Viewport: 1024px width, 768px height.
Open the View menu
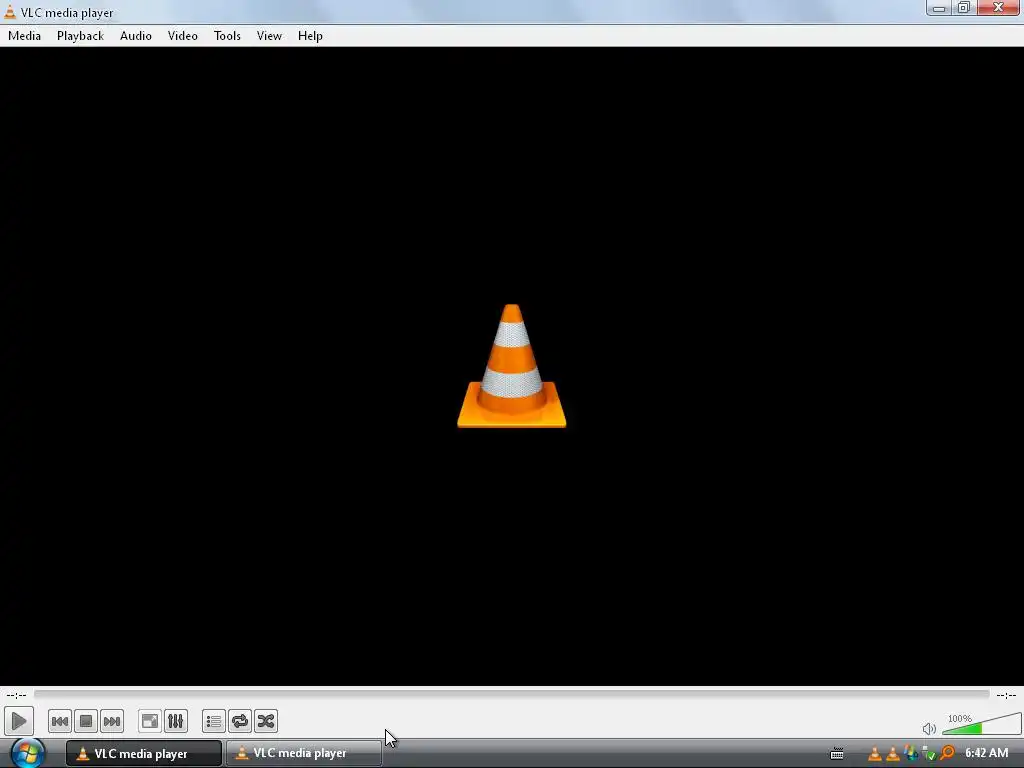(x=269, y=36)
